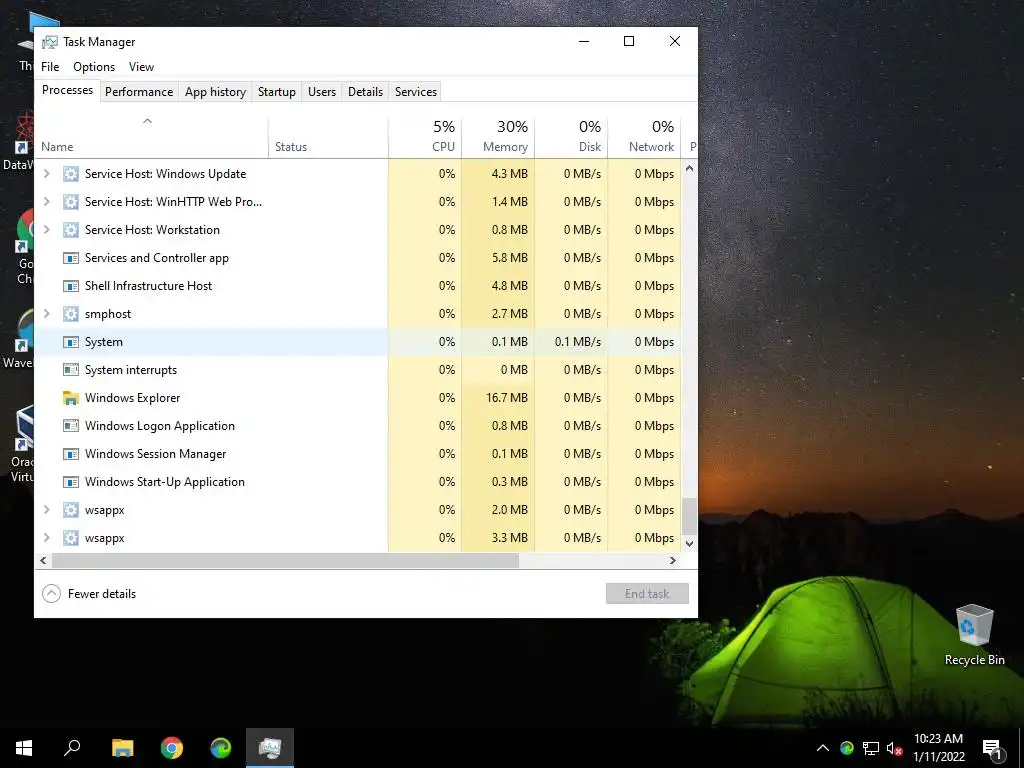Image resolution: width=1024 pixels, height=768 pixels.
Task: Expand the smphost process group
Action: (x=46, y=314)
